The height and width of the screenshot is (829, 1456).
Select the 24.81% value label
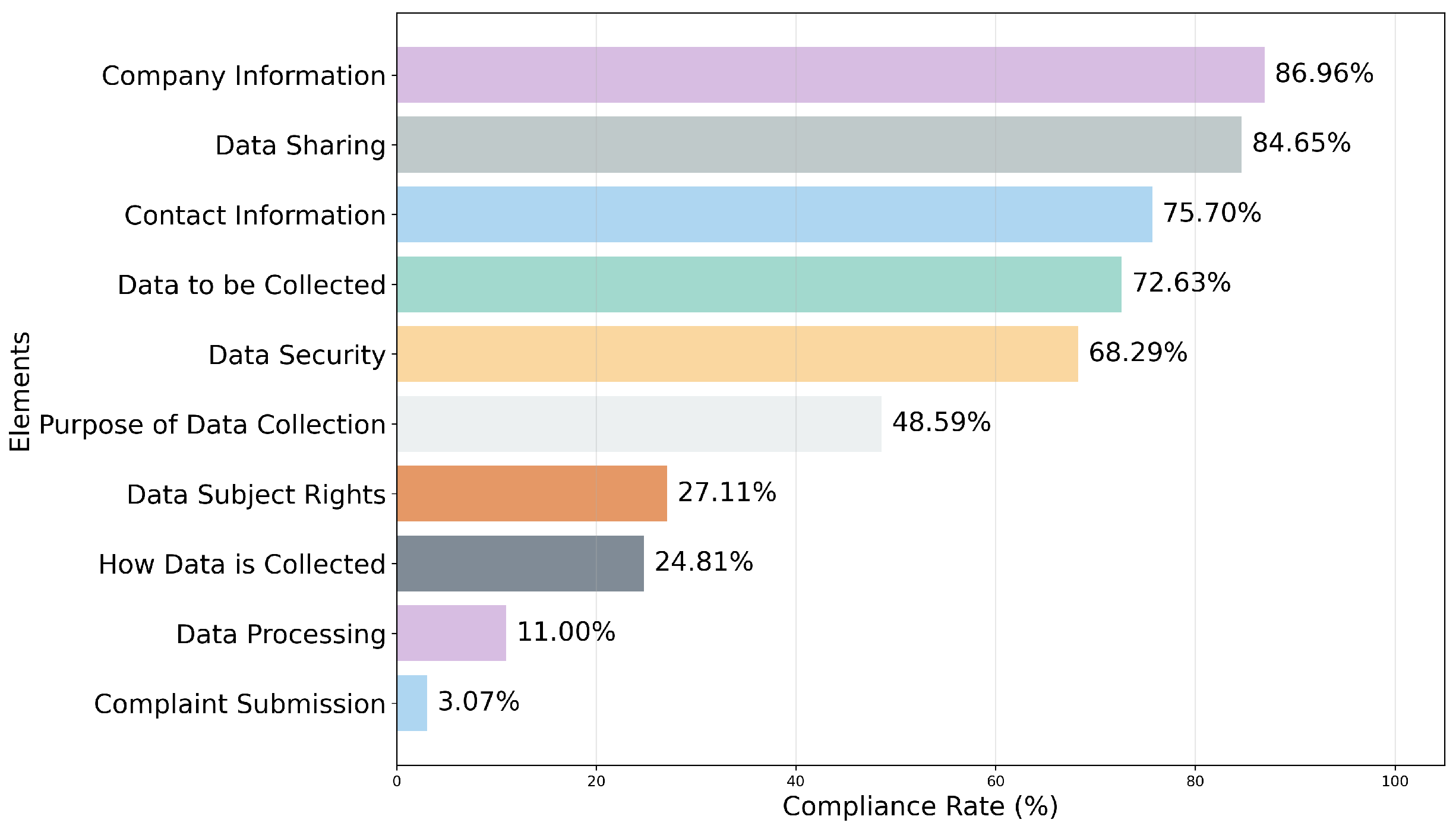[704, 562]
